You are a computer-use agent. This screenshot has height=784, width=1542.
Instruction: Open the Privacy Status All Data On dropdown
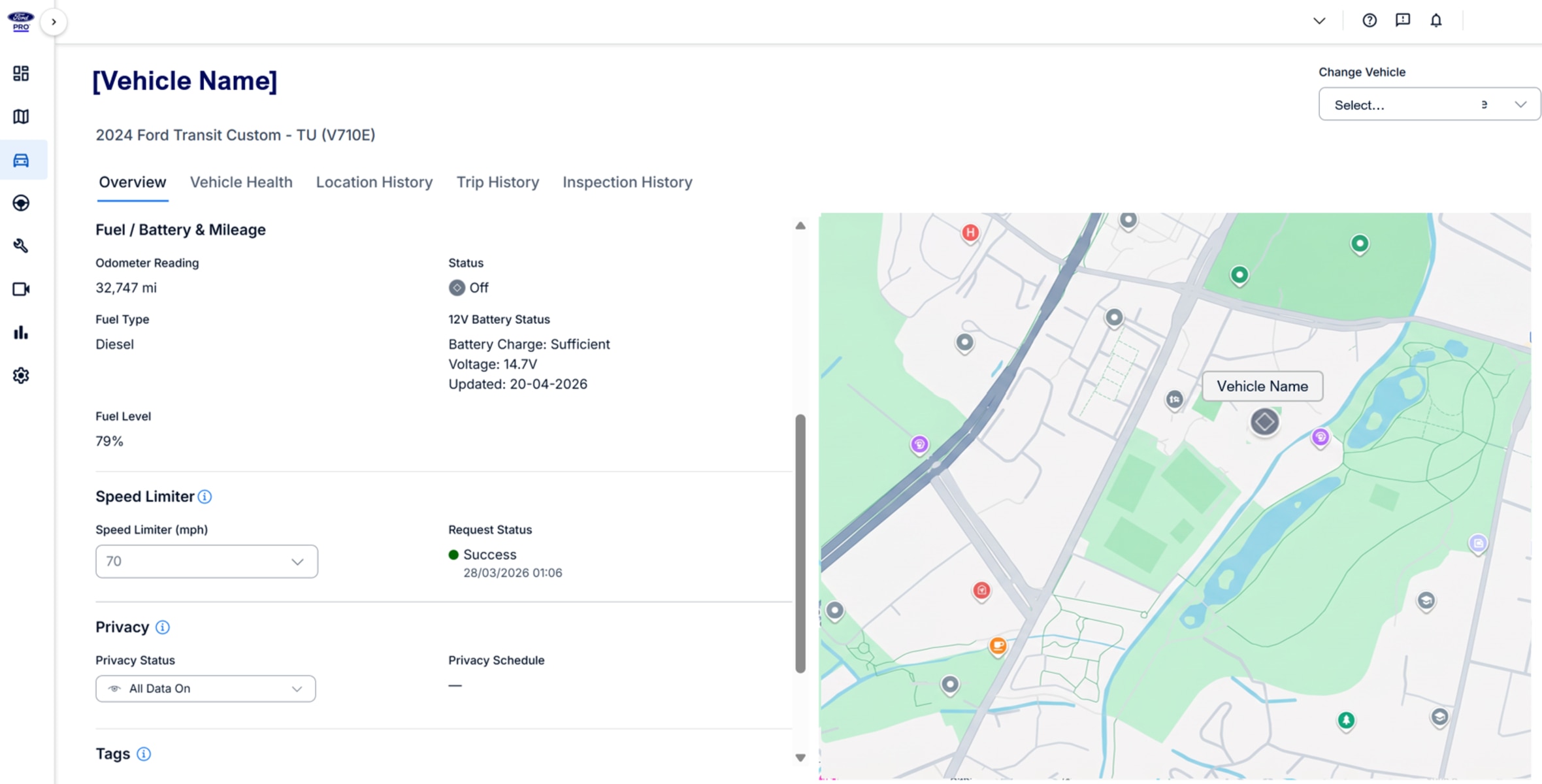(x=205, y=689)
